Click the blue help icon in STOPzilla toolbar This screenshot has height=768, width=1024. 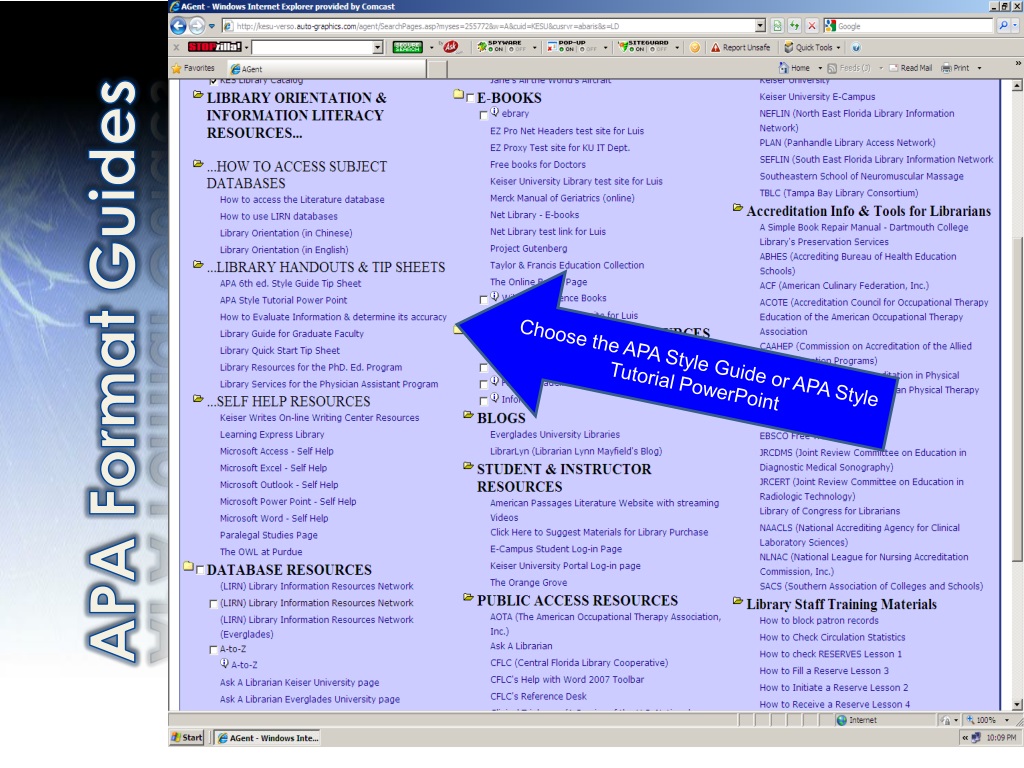(x=856, y=48)
